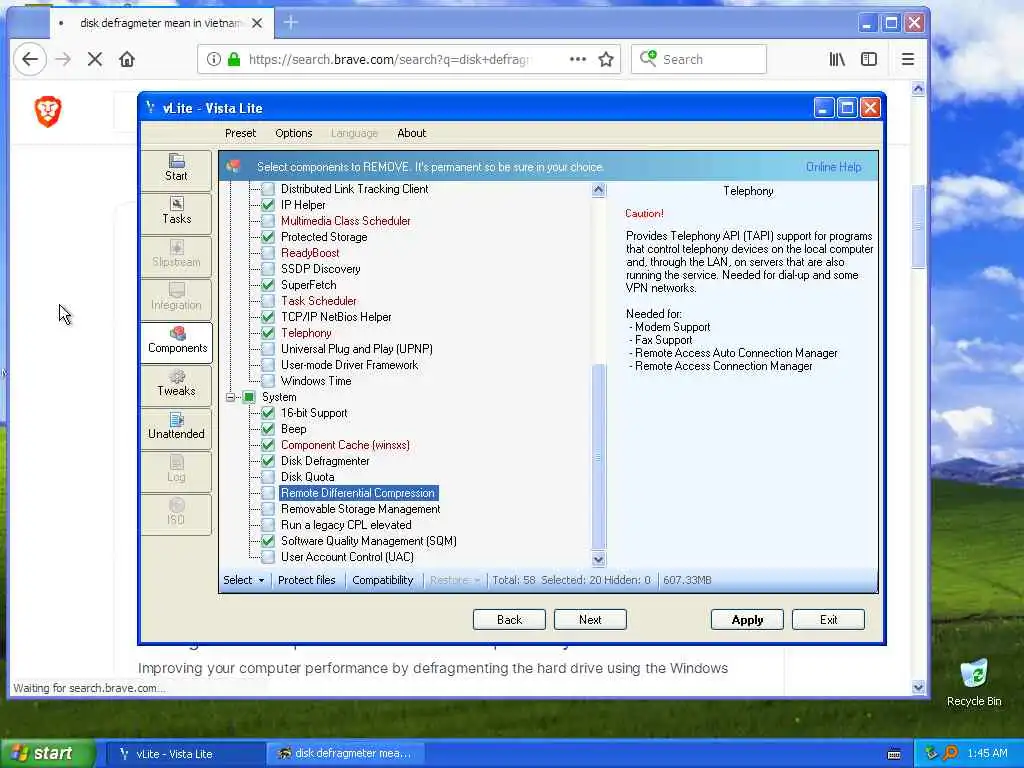The height and width of the screenshot is (768, 1024).
Task: Open the Start section in vLite sidebar
Action: point(176,168)
